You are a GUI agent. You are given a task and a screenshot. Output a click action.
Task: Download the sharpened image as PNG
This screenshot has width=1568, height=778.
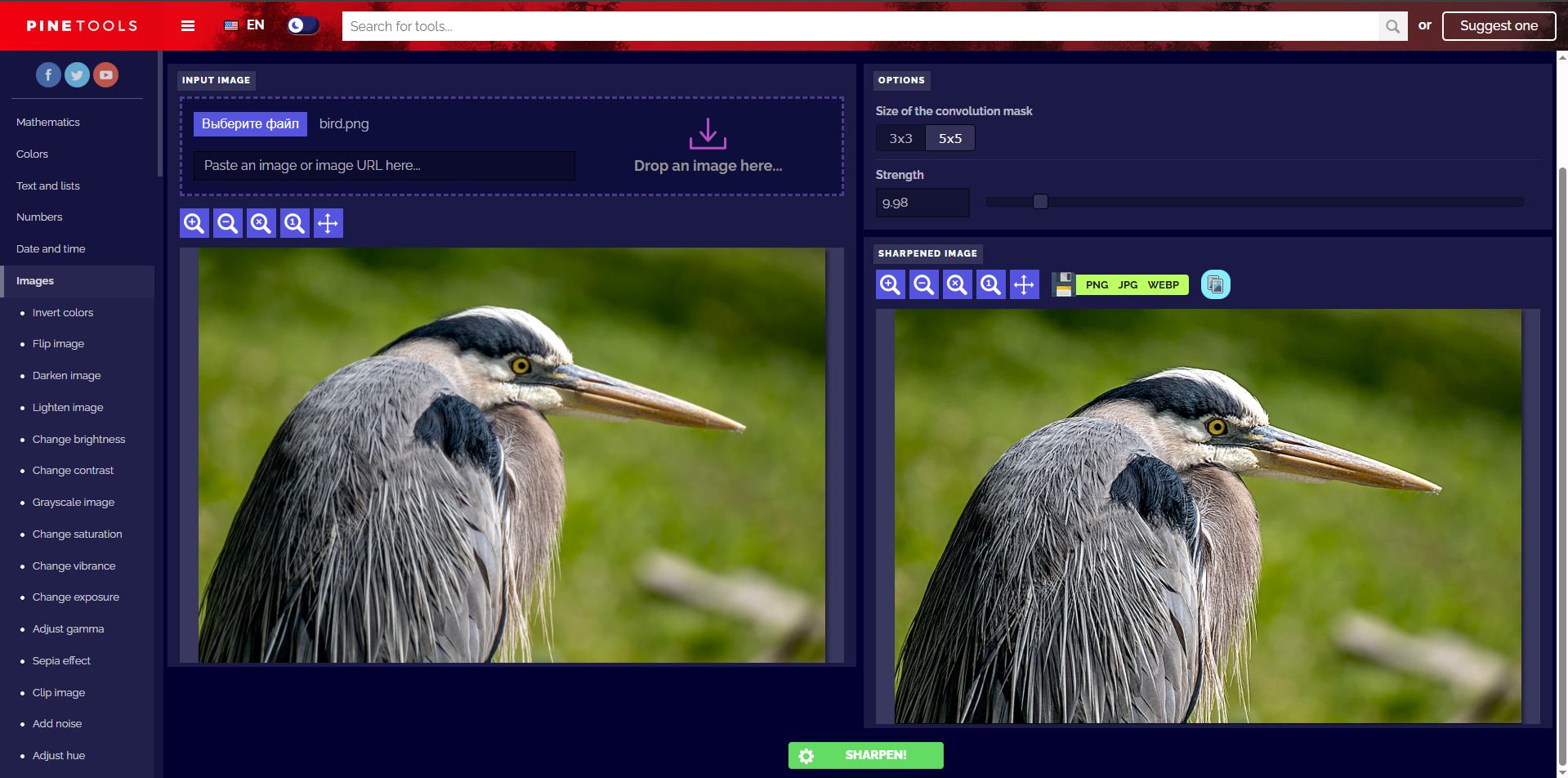click(x=1097, y=284)
